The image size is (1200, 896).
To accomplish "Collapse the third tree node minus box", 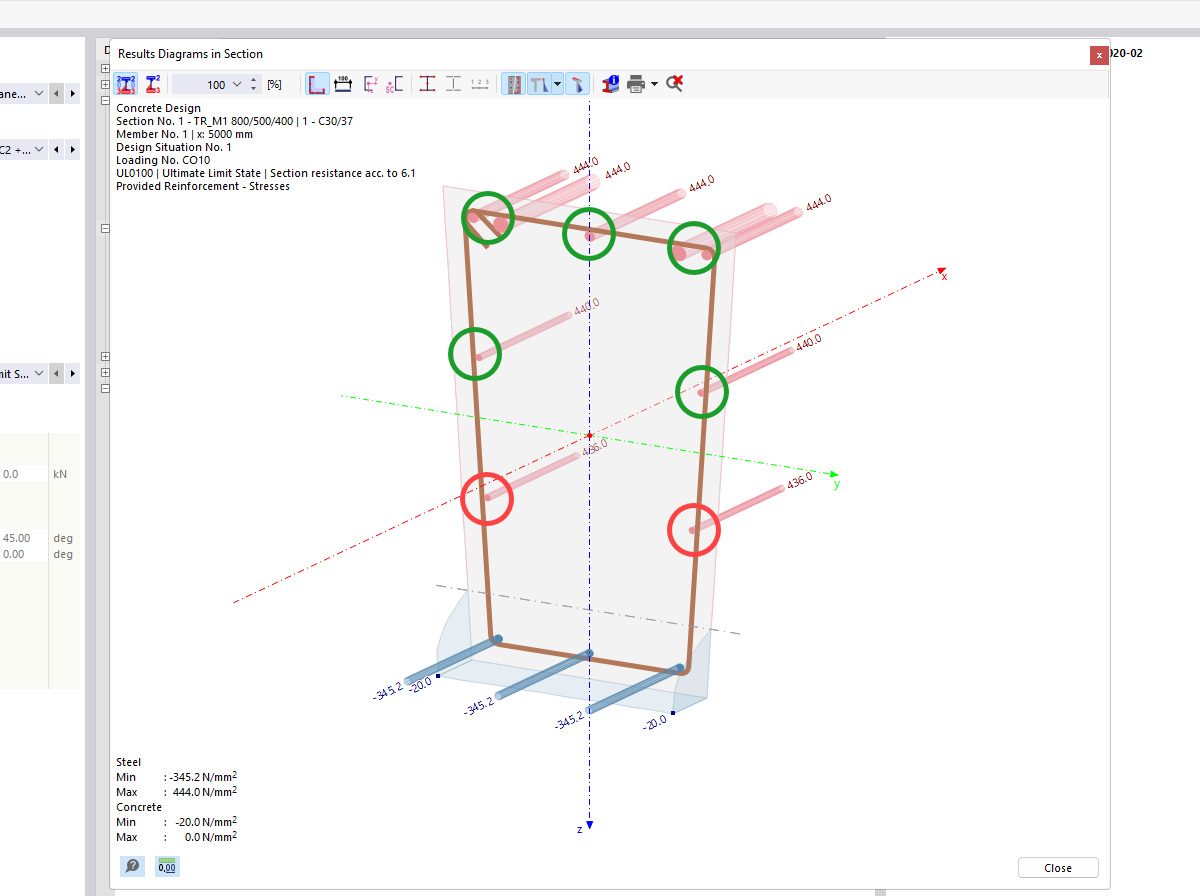I will coord(105,101).
